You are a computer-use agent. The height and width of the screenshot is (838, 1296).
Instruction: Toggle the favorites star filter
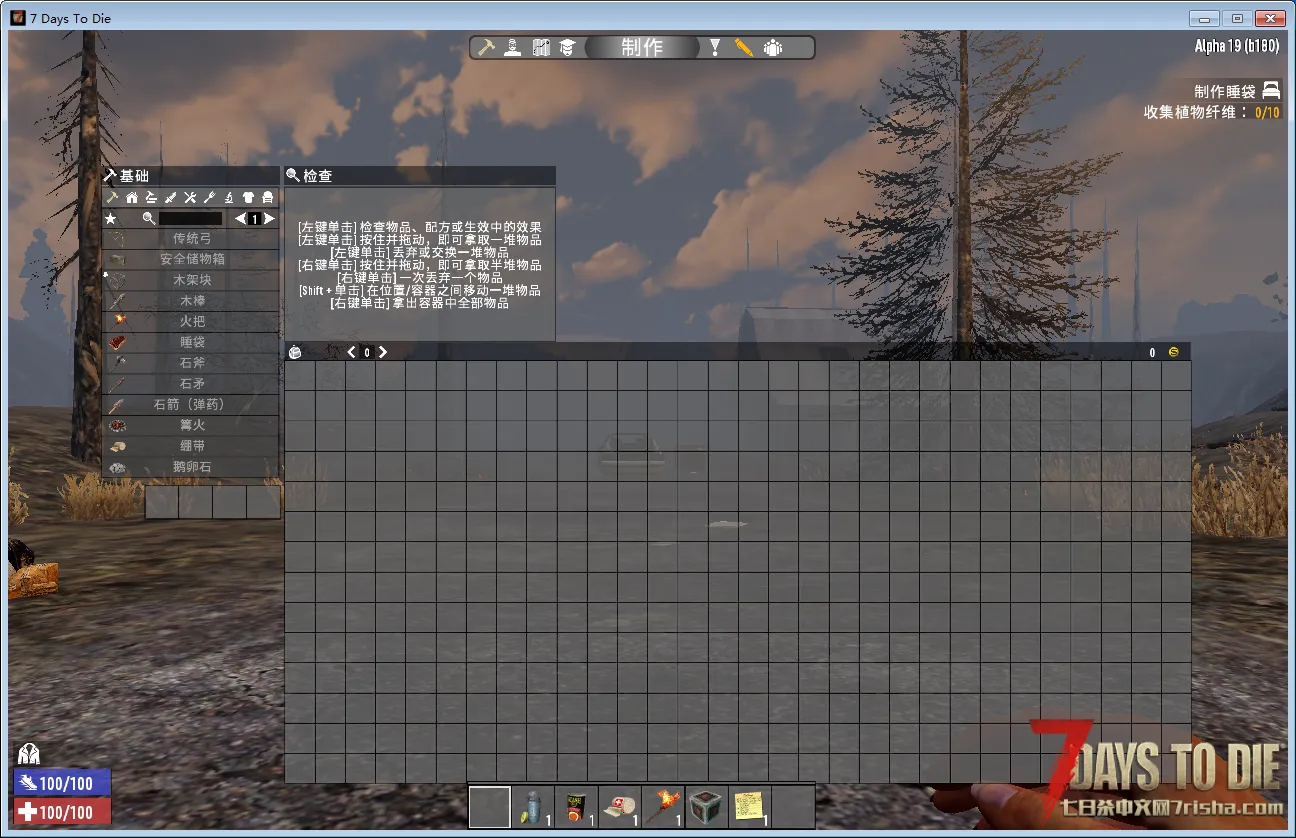[x=111, y=218]
